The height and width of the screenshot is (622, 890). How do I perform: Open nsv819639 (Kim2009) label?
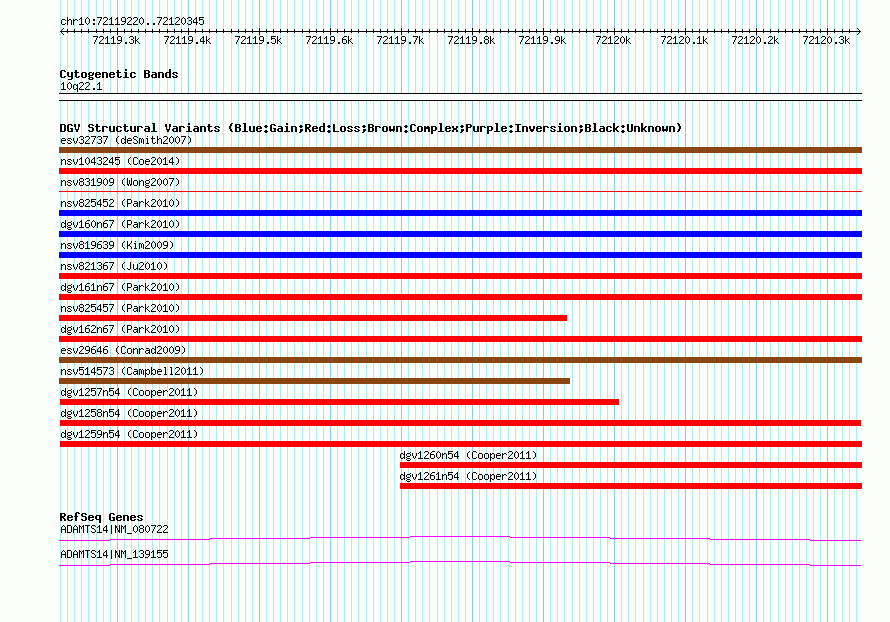coord(117,245)
